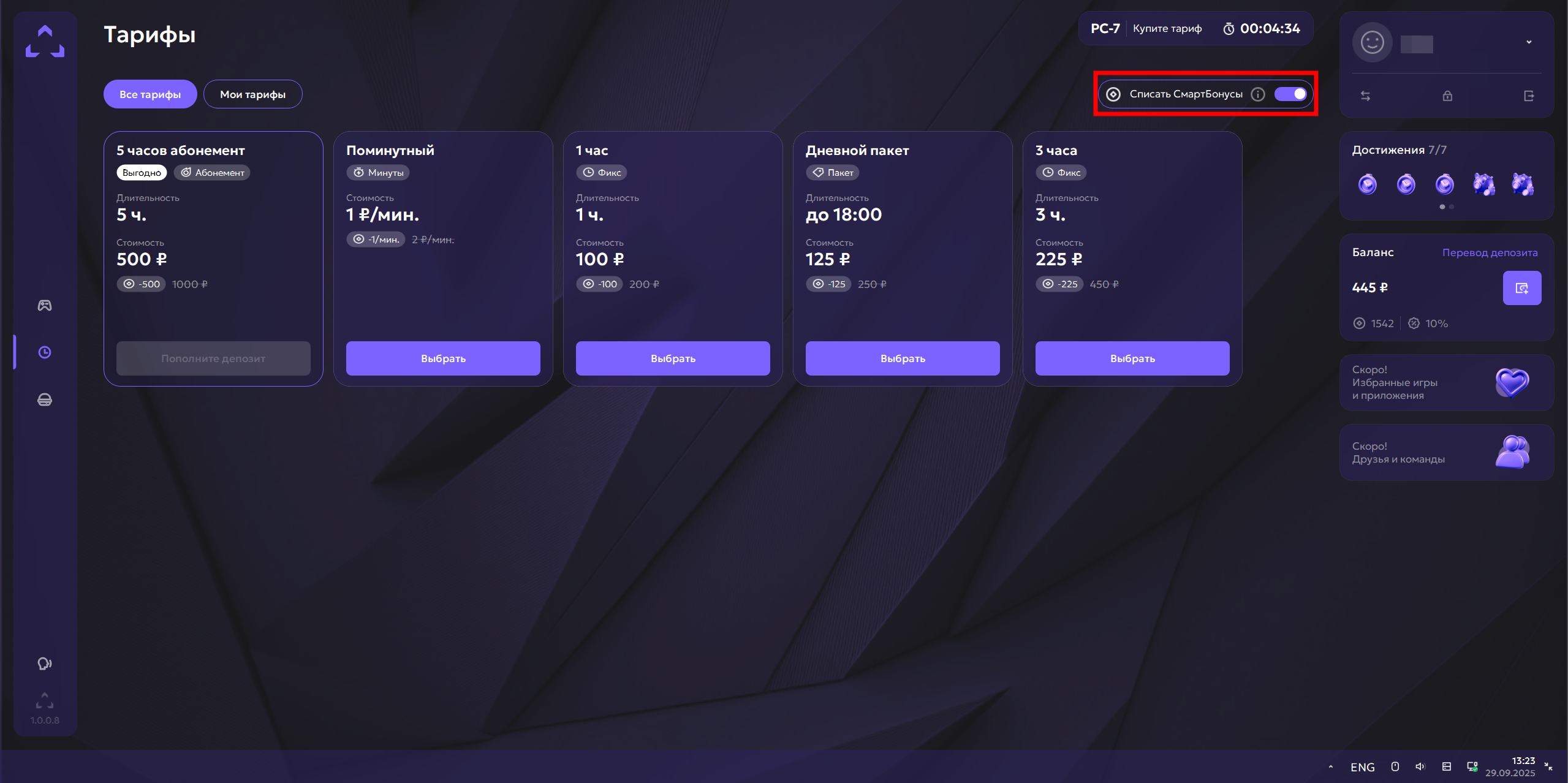Image resolution: width=1568 pixels, height=783 pixels.
Task: Click the logout icon in profile panel
Action: point(1529,96)
